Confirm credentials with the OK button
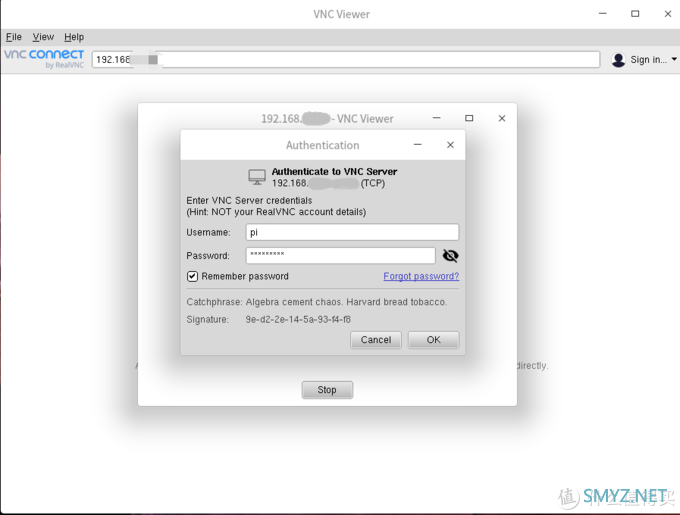Image resolution: width=680 pixels, height=515 pixels. [433, 339]
